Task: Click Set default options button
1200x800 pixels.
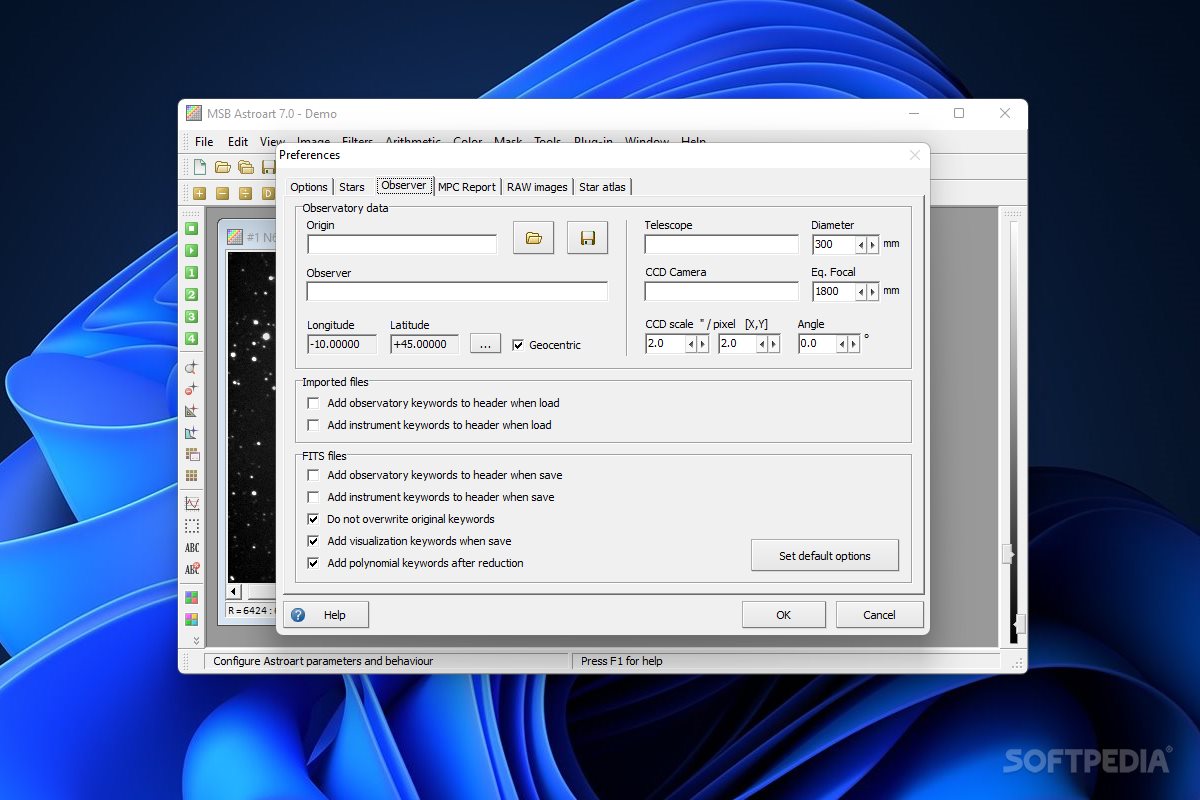Action: [825, 556]
